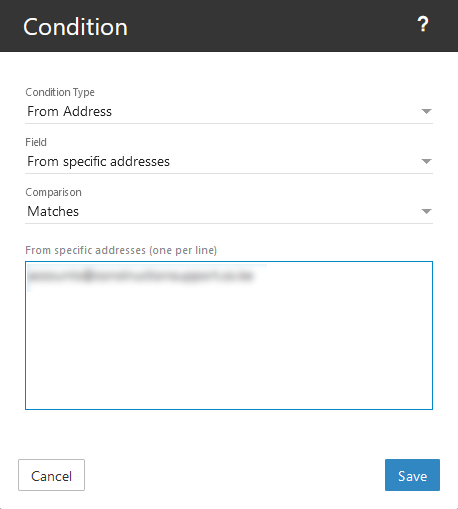This screenshot has height=509, width=458.
Task: Expand the Condition Type dropdown arrow
Action: 426,111
